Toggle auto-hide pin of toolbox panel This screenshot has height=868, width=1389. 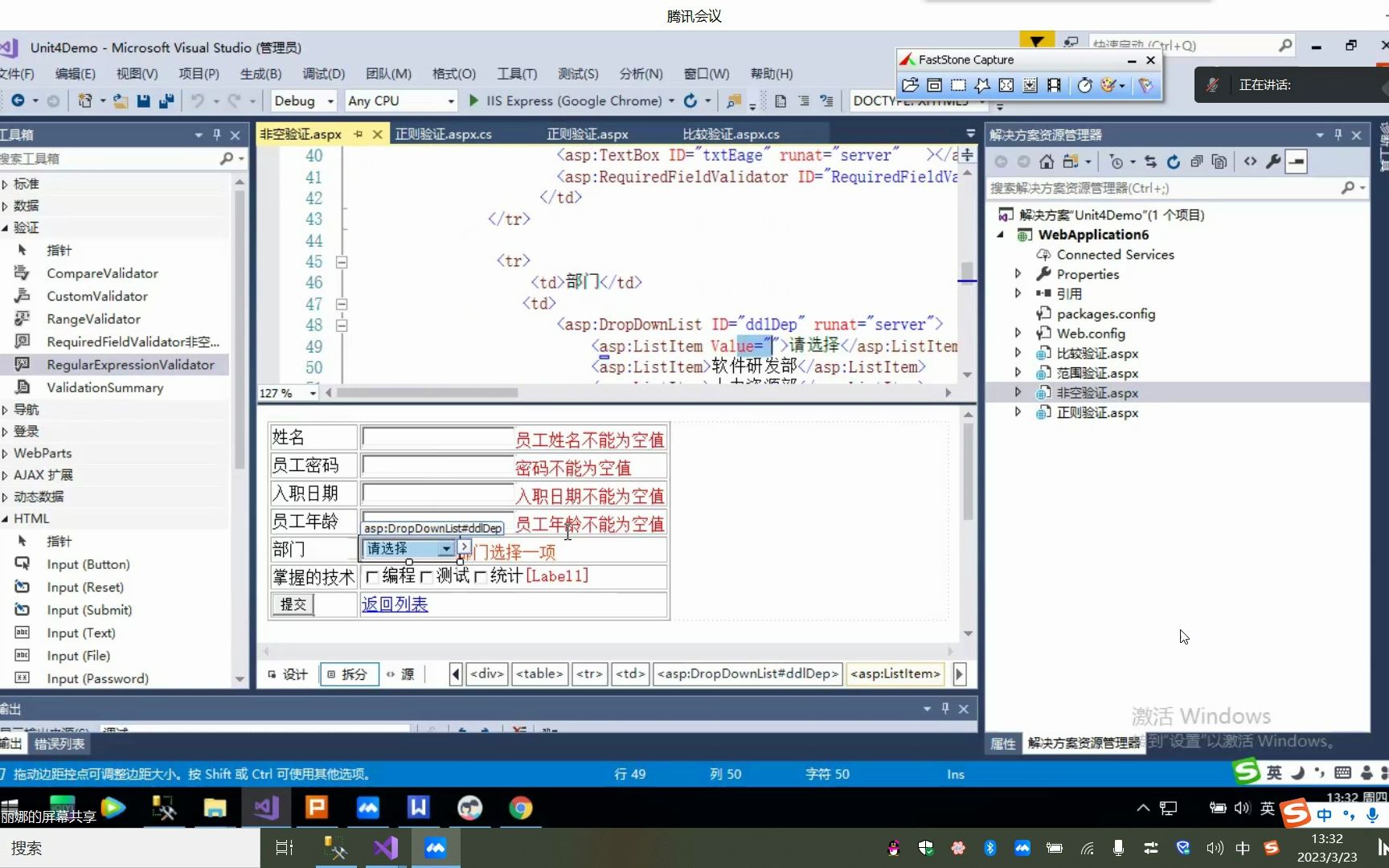[217, 135]
